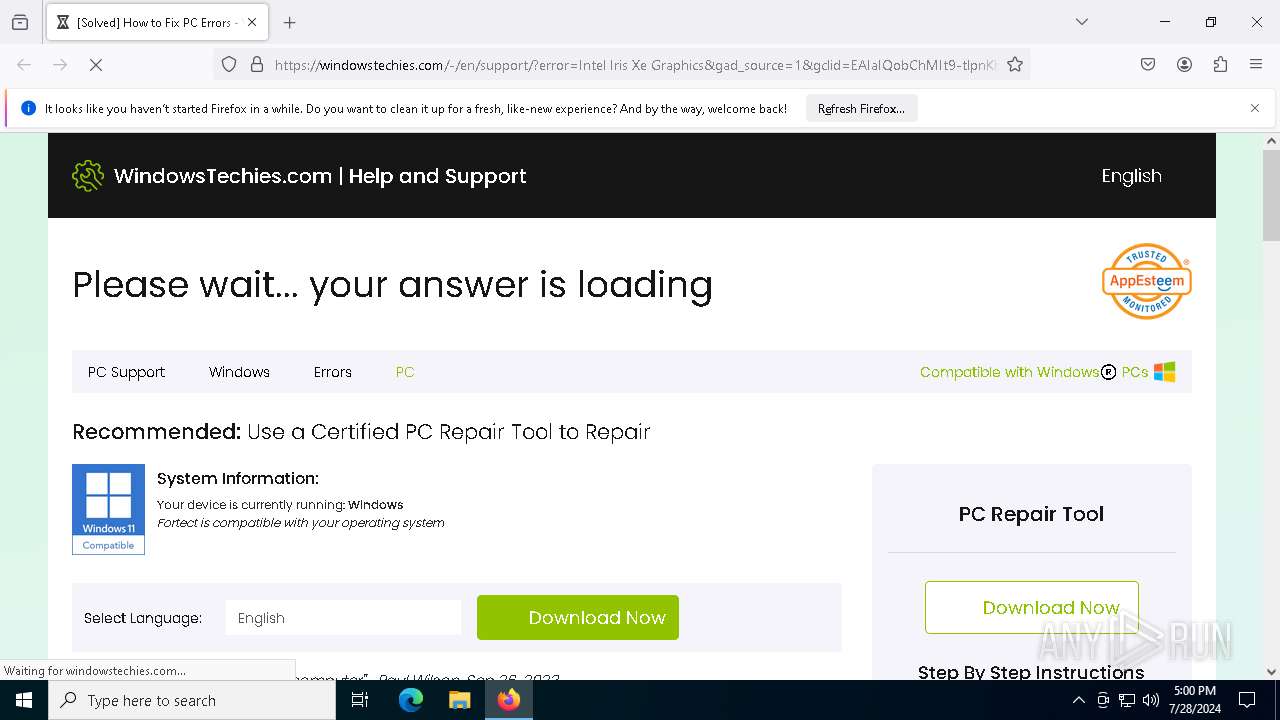Open Firefox account menu

pyautogui.click(x=1184, y=64)
